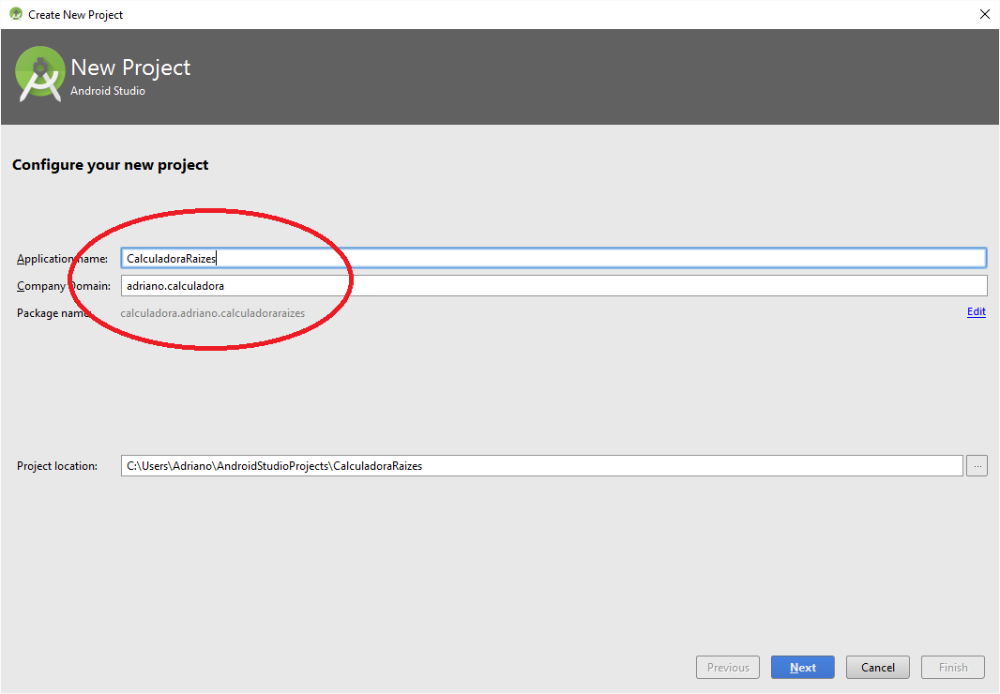This screenshot has height=694, width=1000.
Task: Click the Project location path field
Action: pyautogui.click(x=541, y=466)
